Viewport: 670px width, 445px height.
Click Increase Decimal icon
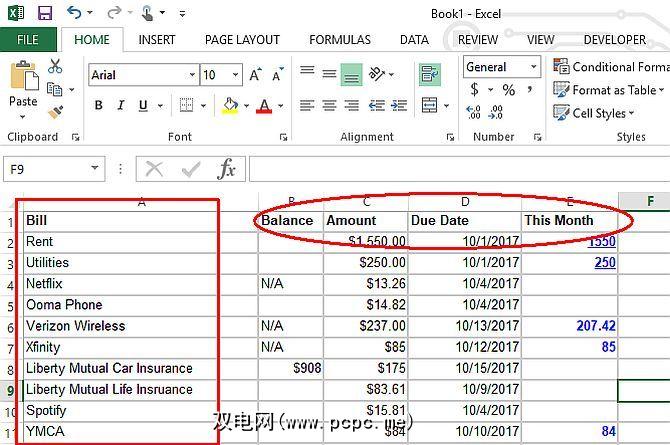click(x=473, y=112)
